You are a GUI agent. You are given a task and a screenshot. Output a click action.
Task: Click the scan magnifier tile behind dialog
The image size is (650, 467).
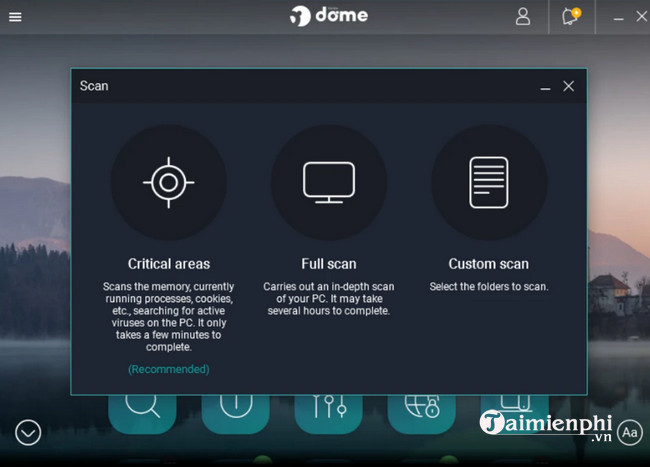(142, 414)
